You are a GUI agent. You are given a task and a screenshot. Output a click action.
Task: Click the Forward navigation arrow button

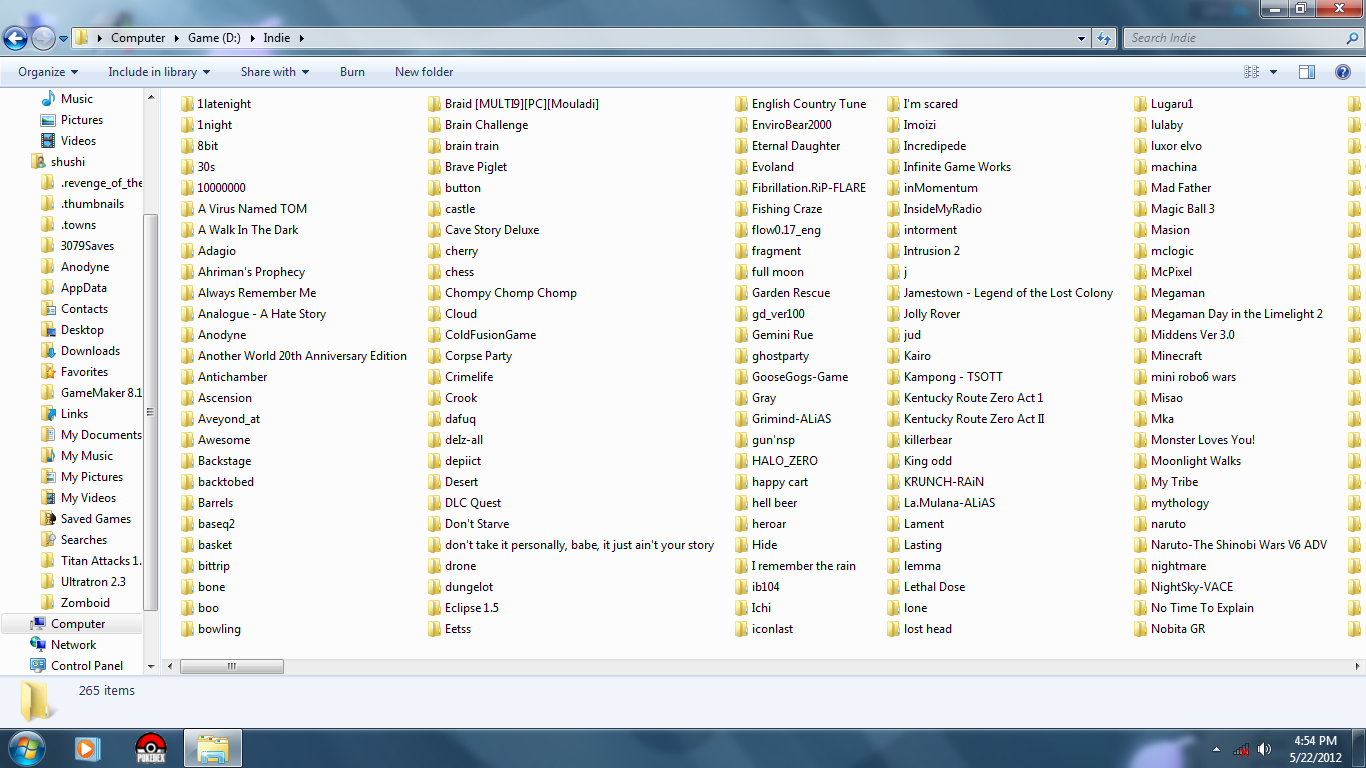click(x=43, y=39)
